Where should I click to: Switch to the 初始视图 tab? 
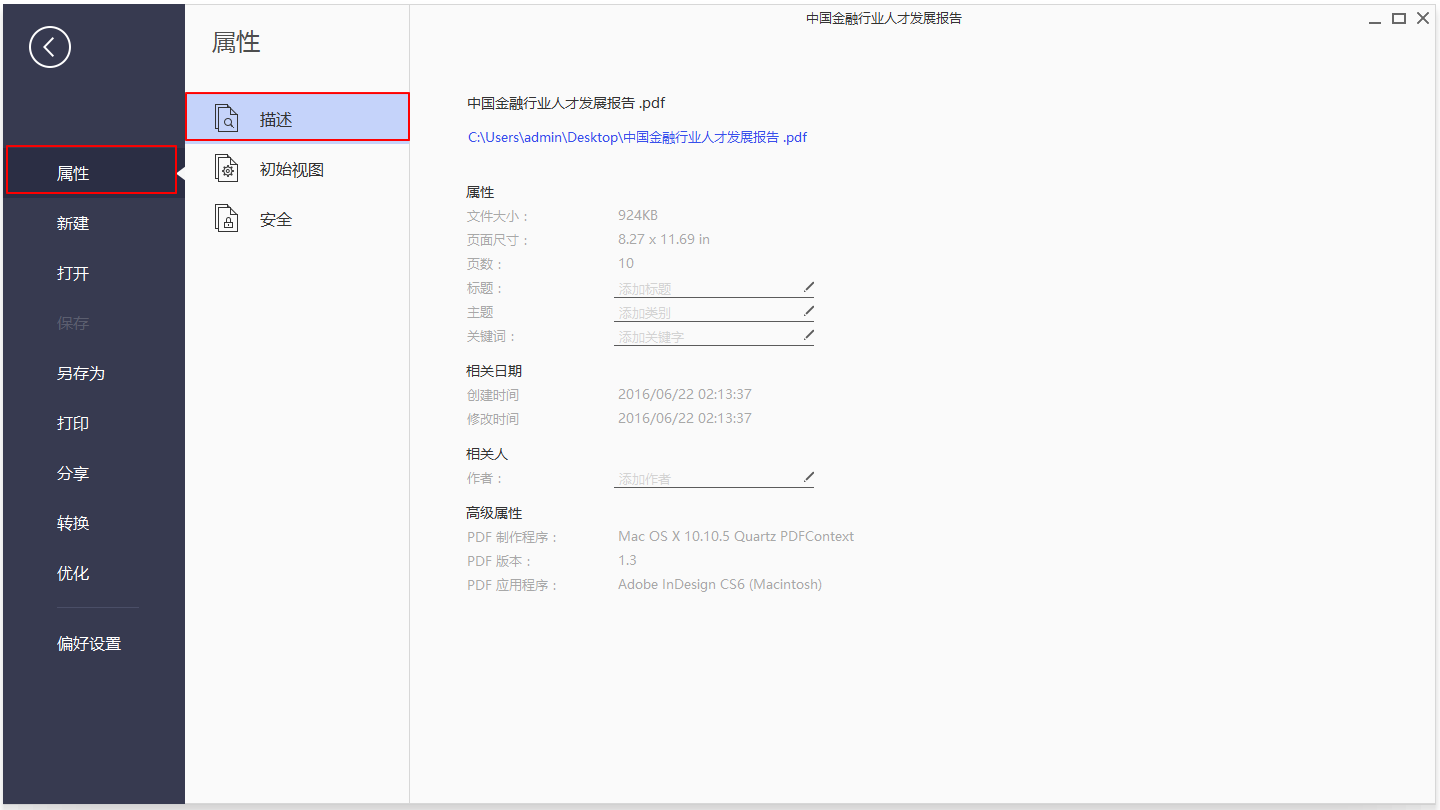click(298, 169)
